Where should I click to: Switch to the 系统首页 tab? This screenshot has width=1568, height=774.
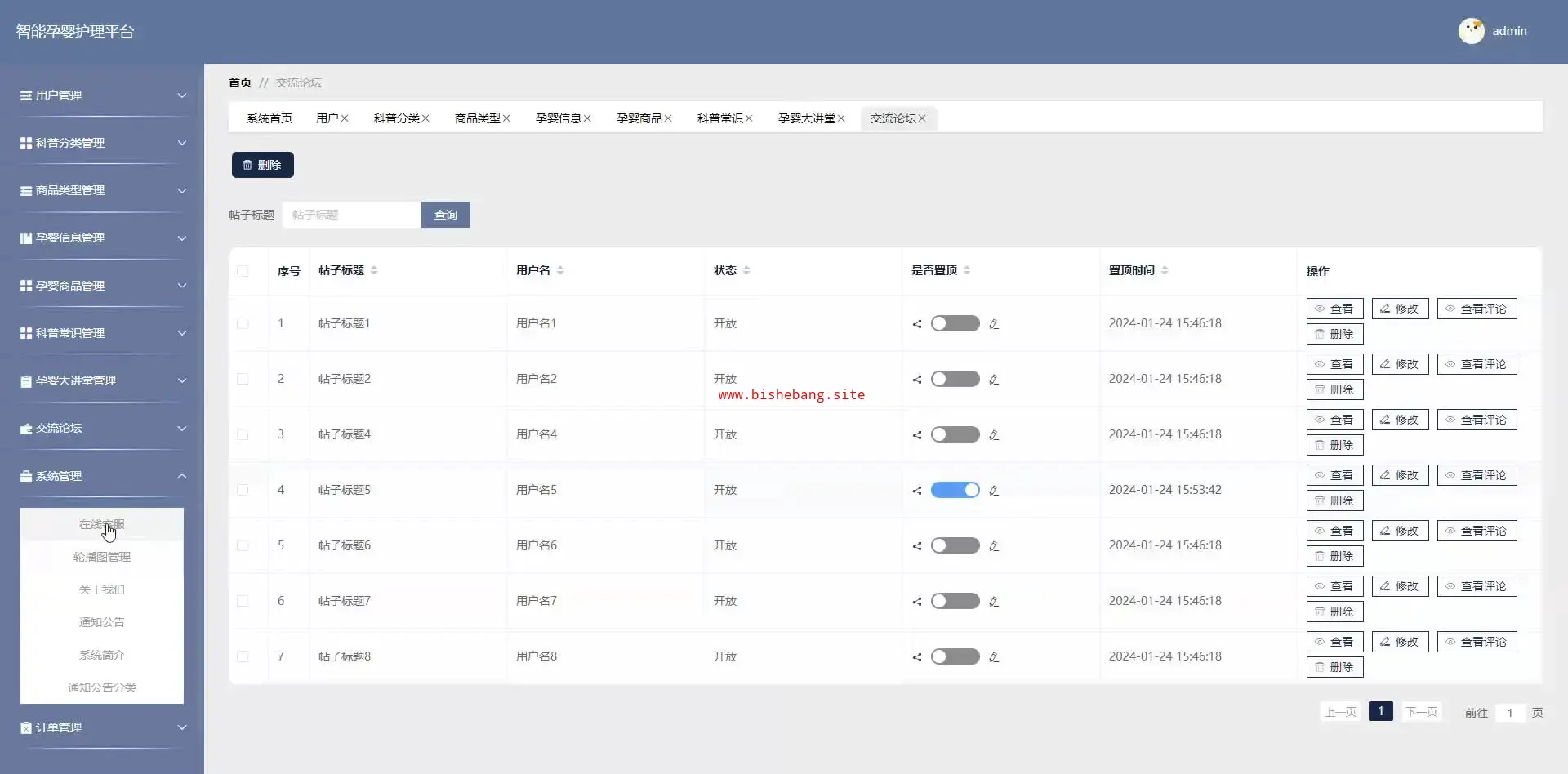coord(269,119)
